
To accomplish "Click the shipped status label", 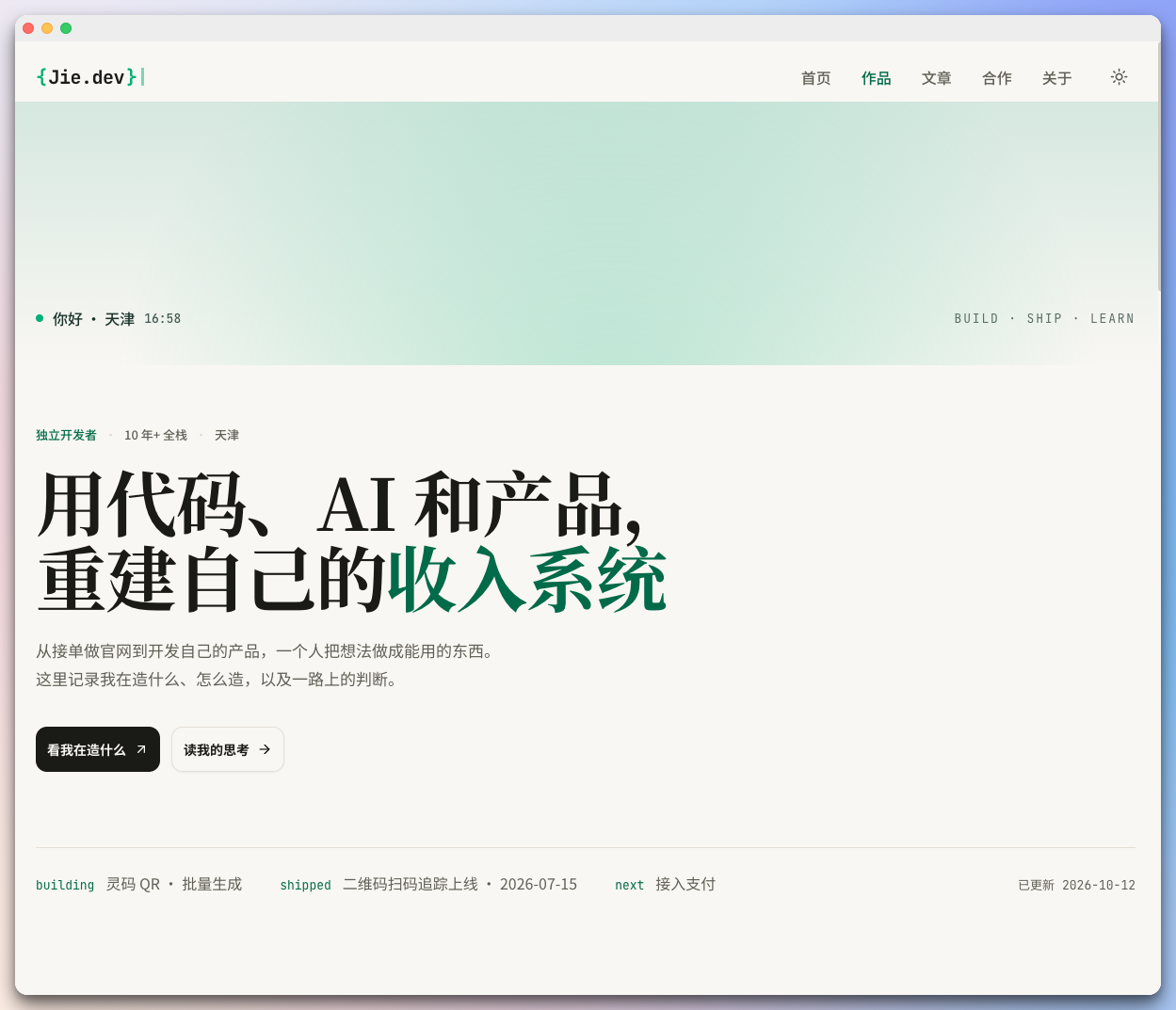I will click(x=305, y=885).
